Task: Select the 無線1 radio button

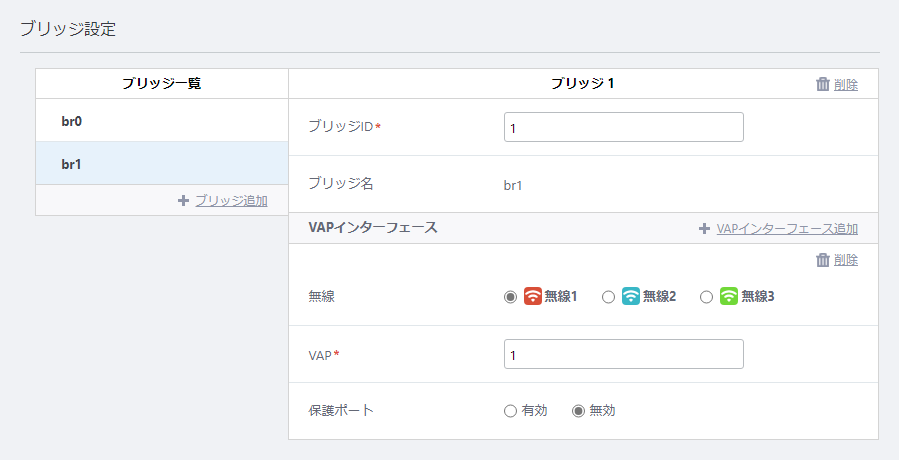Action: click(510, 297)
